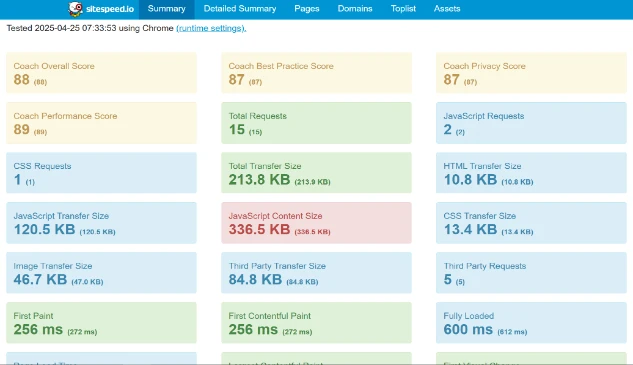Open the Pages tab
This screenshot has width=633, height=365.
tap(307, 9)
